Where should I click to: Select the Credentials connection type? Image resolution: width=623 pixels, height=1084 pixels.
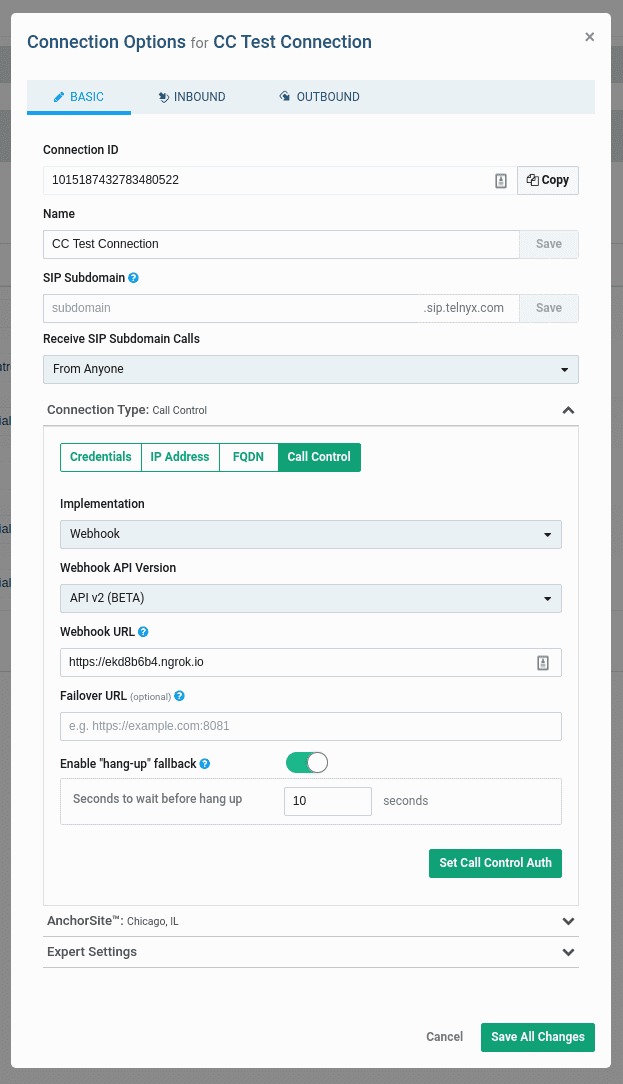click(100, 457)
